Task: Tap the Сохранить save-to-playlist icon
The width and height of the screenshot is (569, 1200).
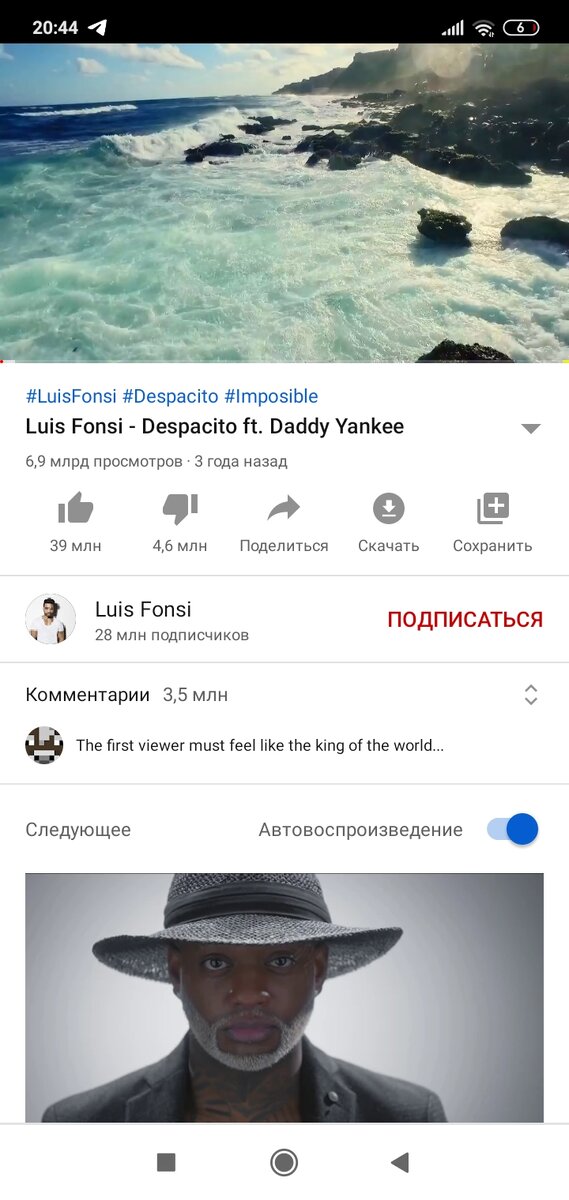Action: coord(493,509)
